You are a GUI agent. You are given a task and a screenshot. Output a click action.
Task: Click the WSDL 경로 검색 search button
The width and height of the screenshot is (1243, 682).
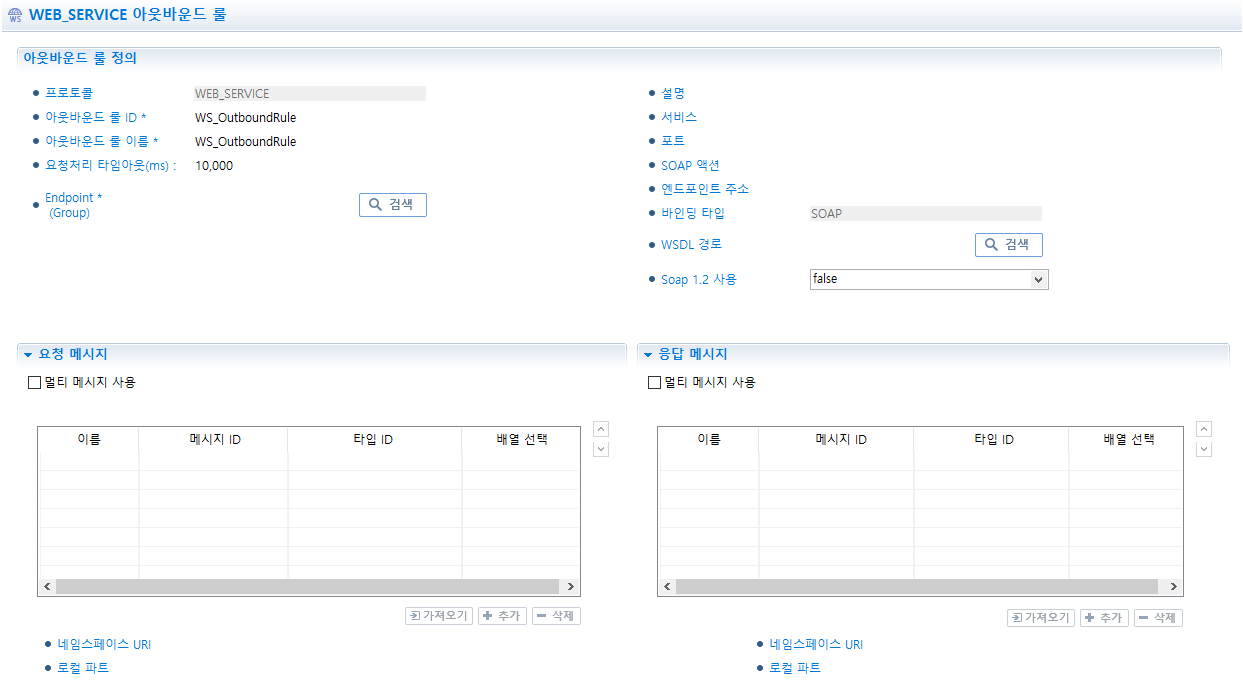point(1008,245)
